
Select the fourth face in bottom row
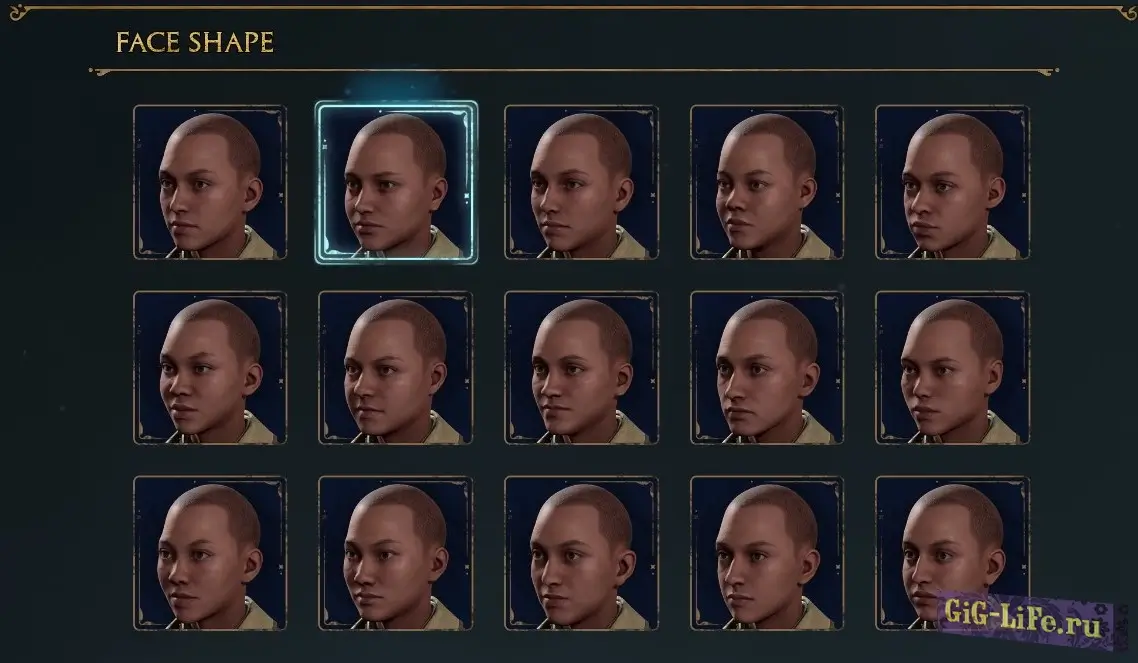pyautogui.click(x=767, y=553)
